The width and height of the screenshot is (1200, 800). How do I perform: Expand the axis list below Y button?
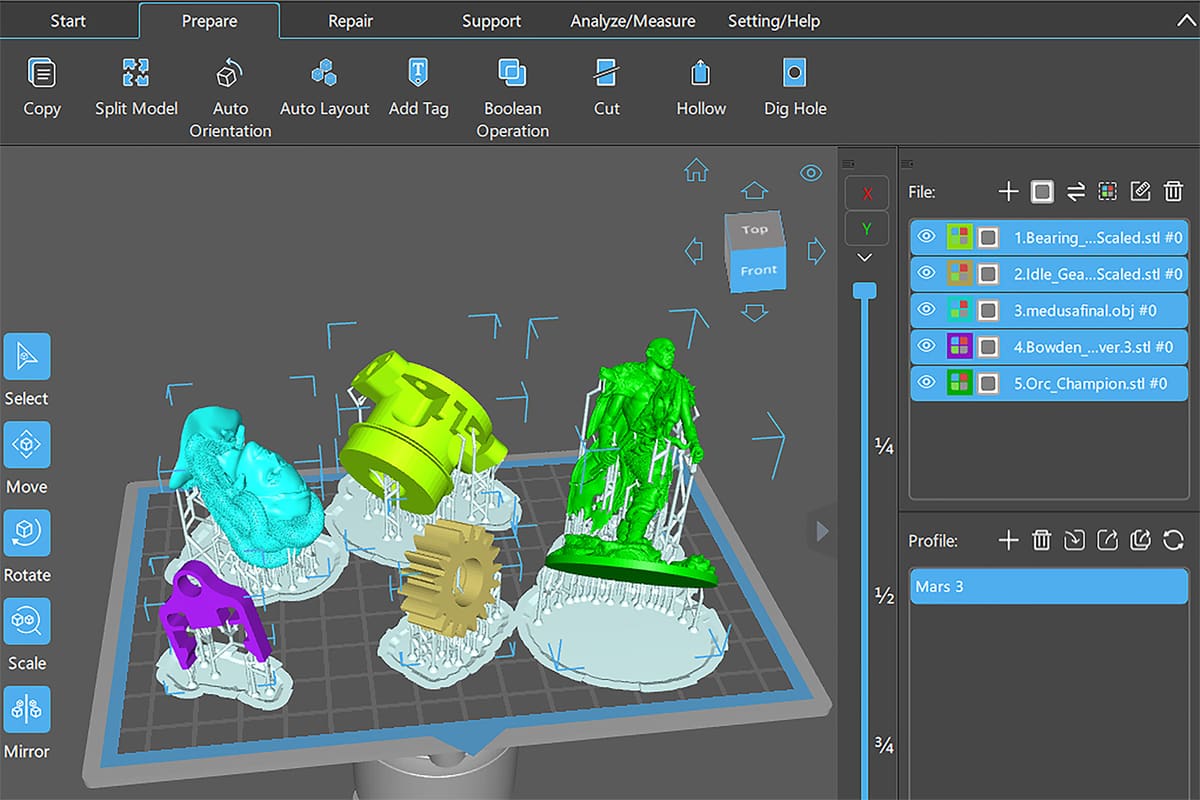866,258
